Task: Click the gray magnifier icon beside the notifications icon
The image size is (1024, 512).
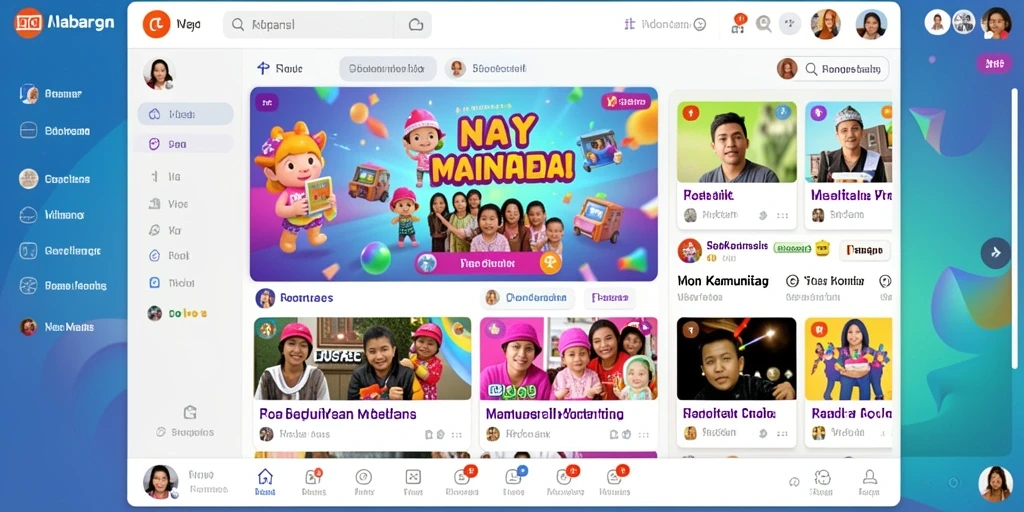Action: 763,24
